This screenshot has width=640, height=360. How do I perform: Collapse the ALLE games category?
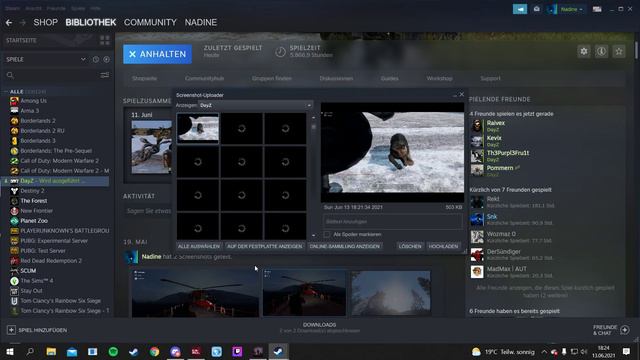tap(7, 91)
